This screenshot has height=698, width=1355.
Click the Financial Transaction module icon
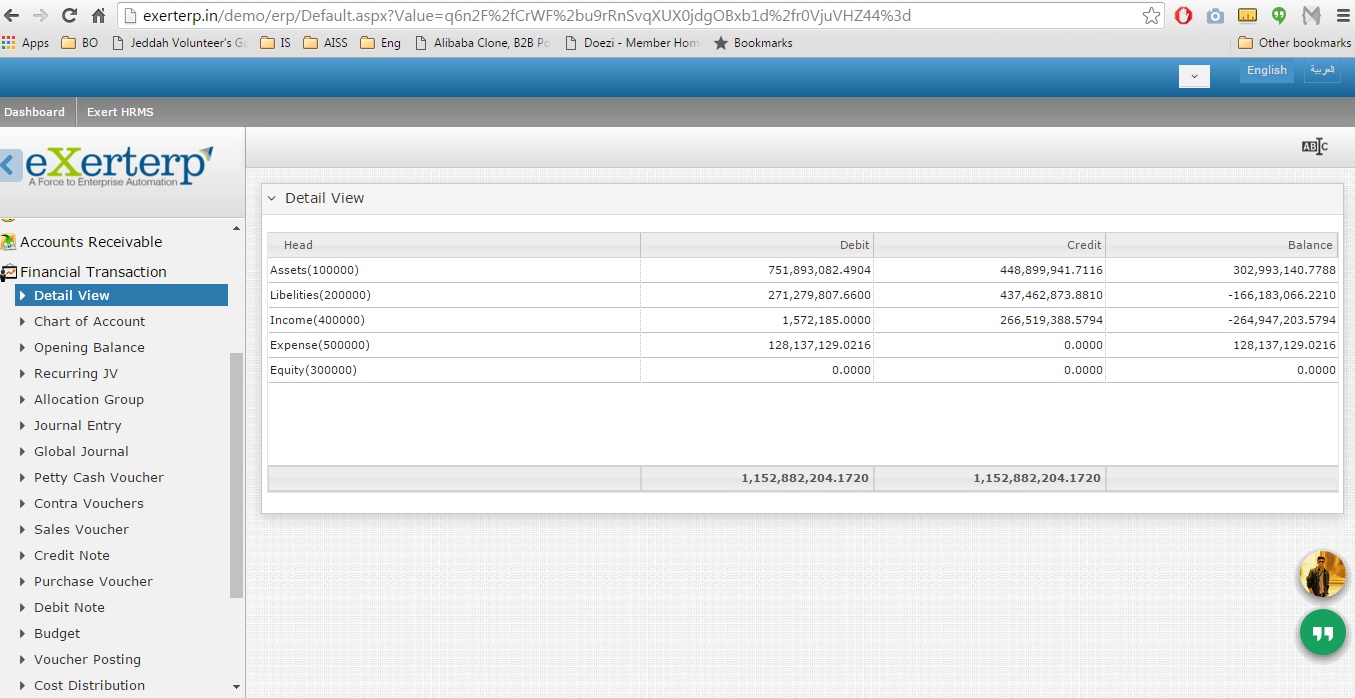coord(9,272)
